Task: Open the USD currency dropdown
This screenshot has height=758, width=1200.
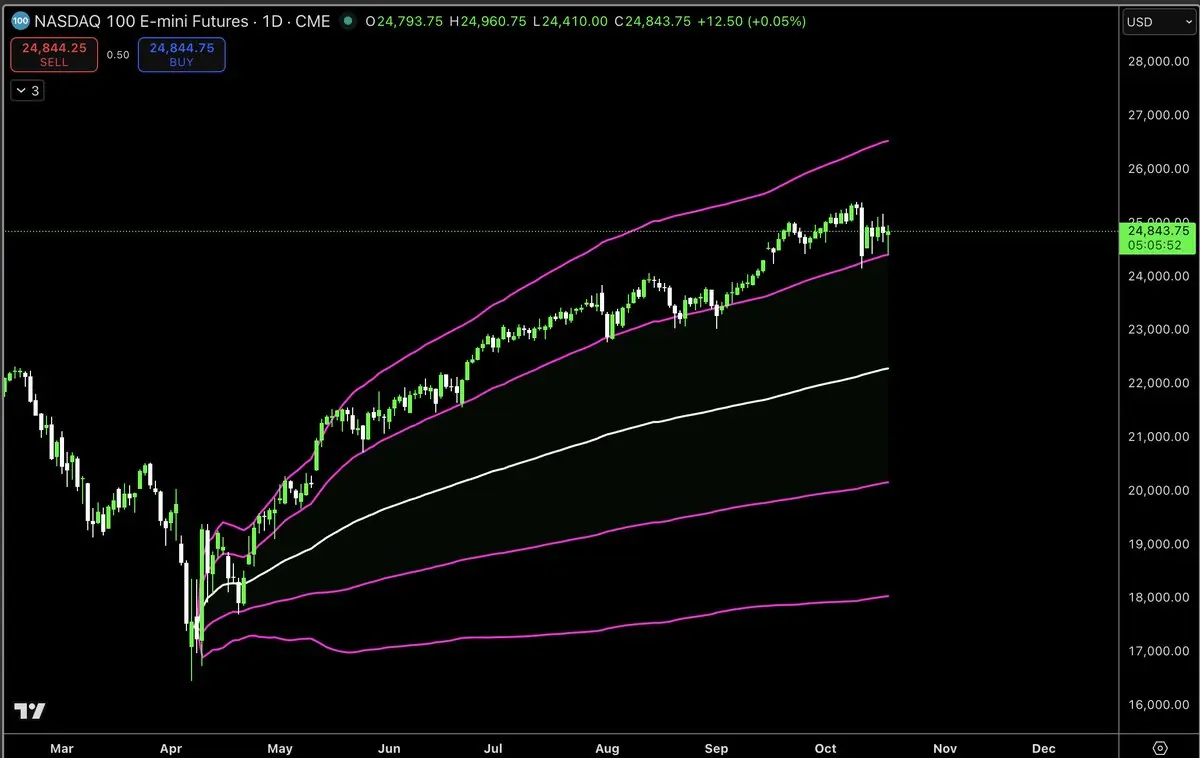Action: 1160,21
